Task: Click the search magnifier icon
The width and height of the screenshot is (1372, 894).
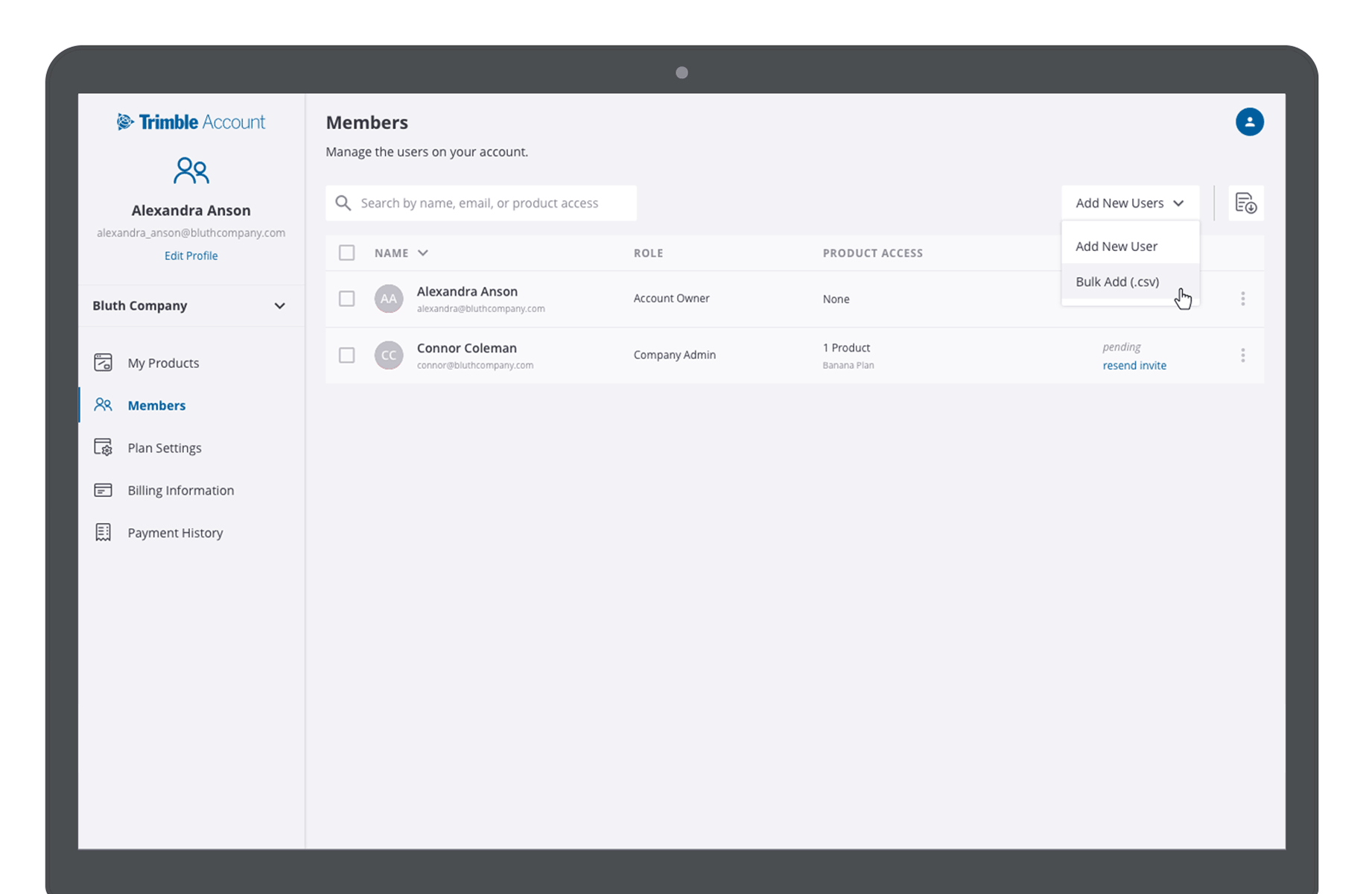Action: click(x=343, y=203)
